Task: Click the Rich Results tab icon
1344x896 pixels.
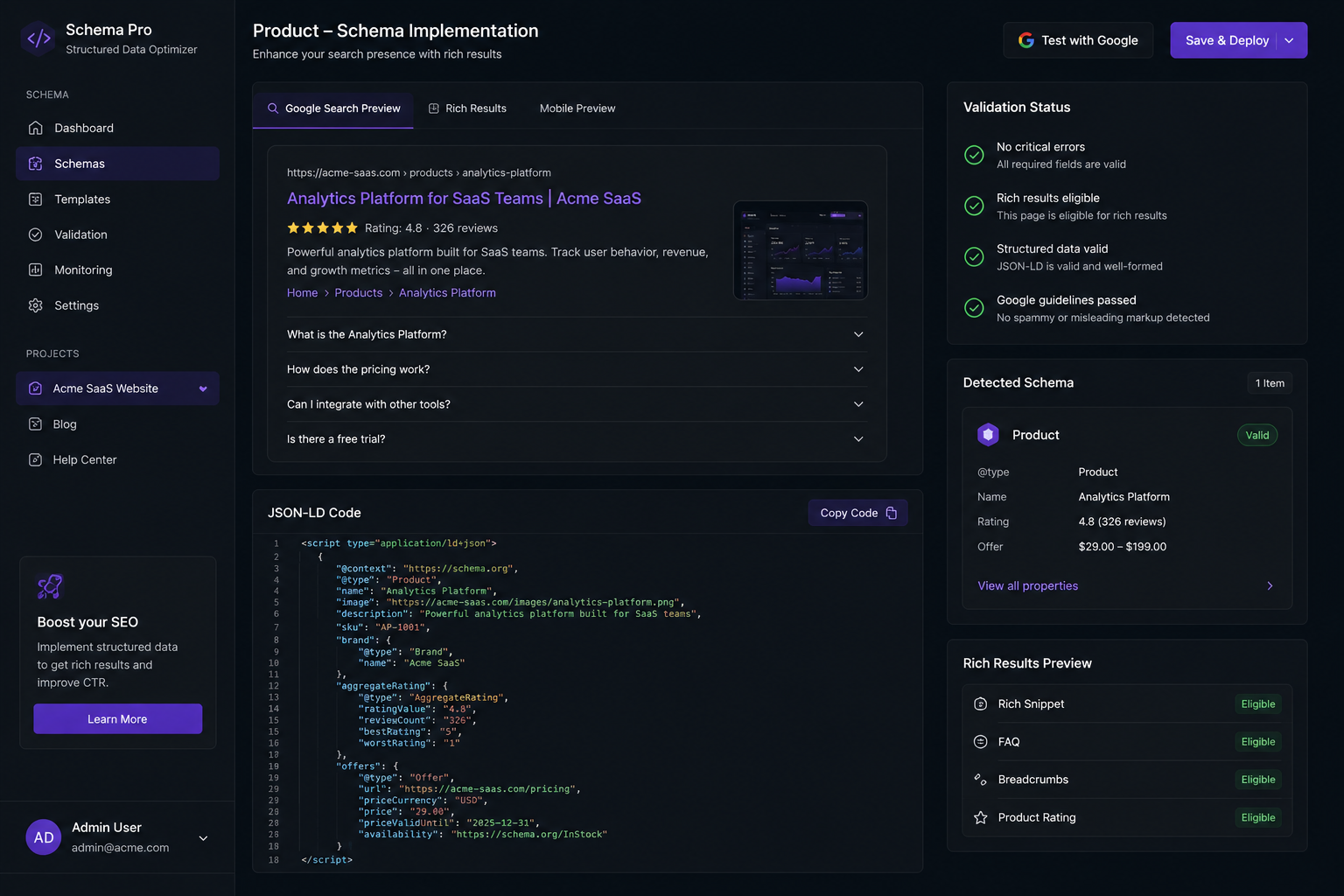Action: 433,108
